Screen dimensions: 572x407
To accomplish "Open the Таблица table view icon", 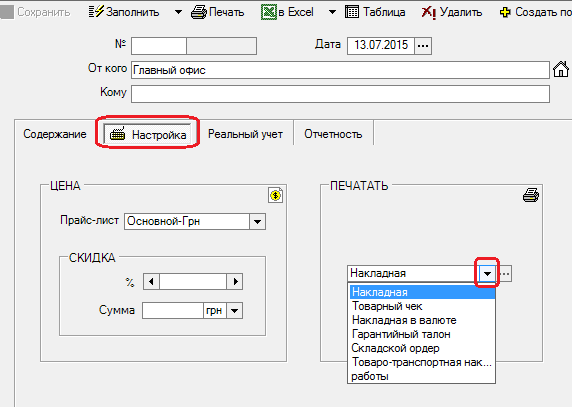I will click(352, 12).
